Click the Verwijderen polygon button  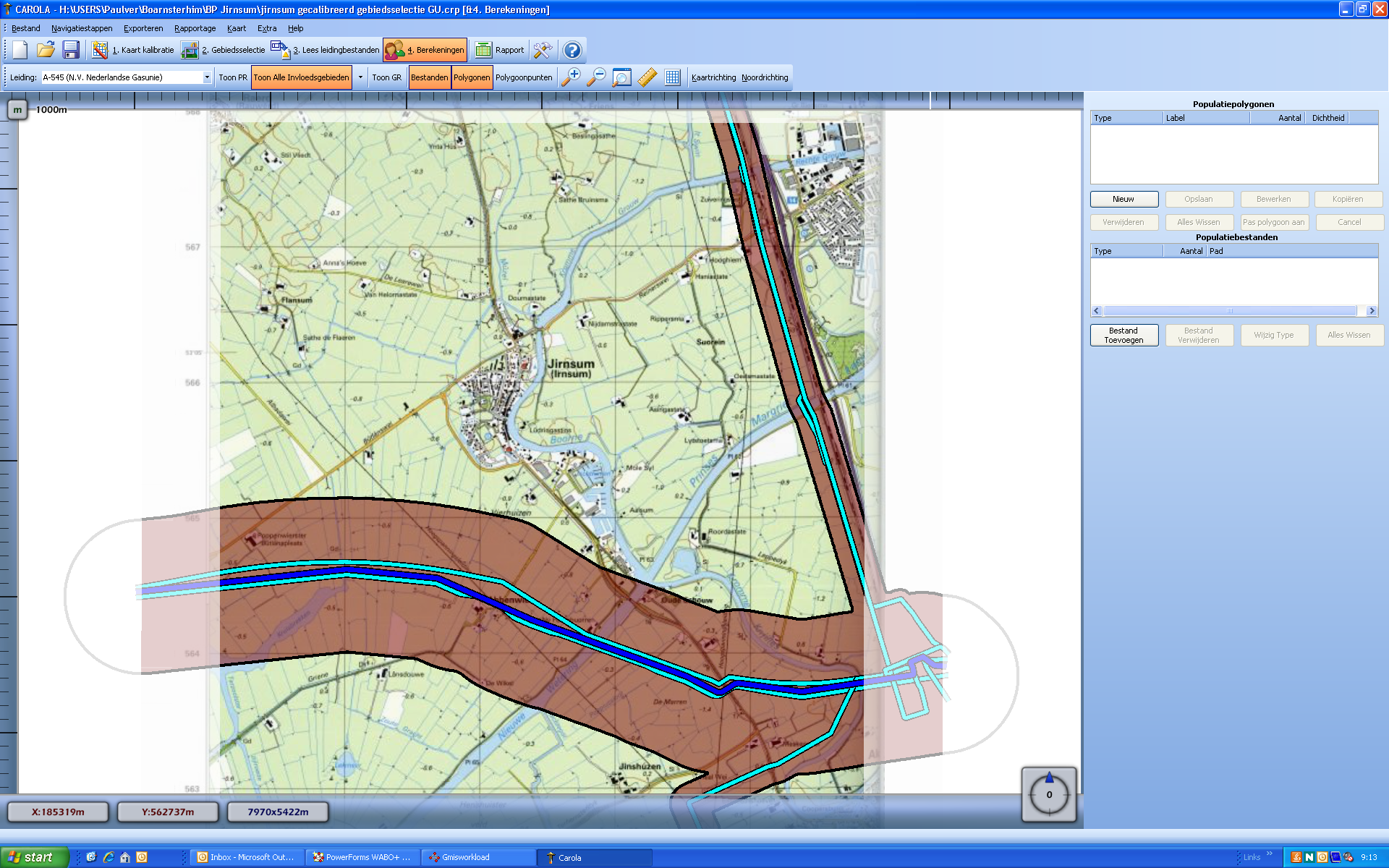1123,222
